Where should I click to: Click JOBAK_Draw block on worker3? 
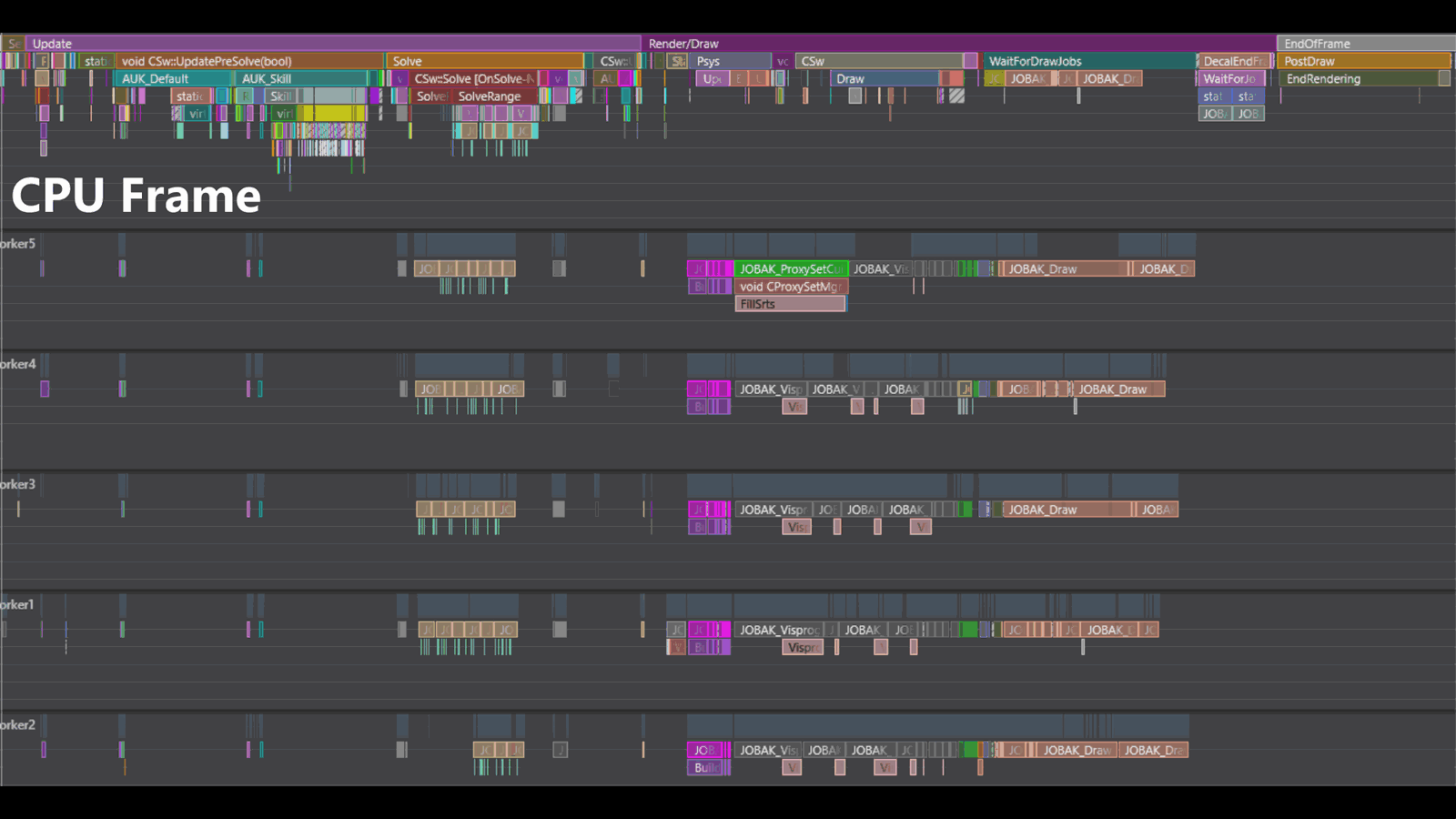tap(1067, 509)
